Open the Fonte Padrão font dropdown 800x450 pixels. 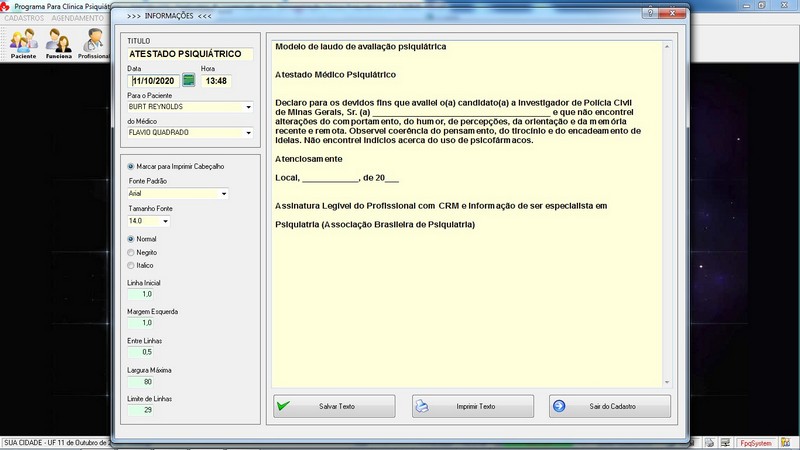coord(224,194)
